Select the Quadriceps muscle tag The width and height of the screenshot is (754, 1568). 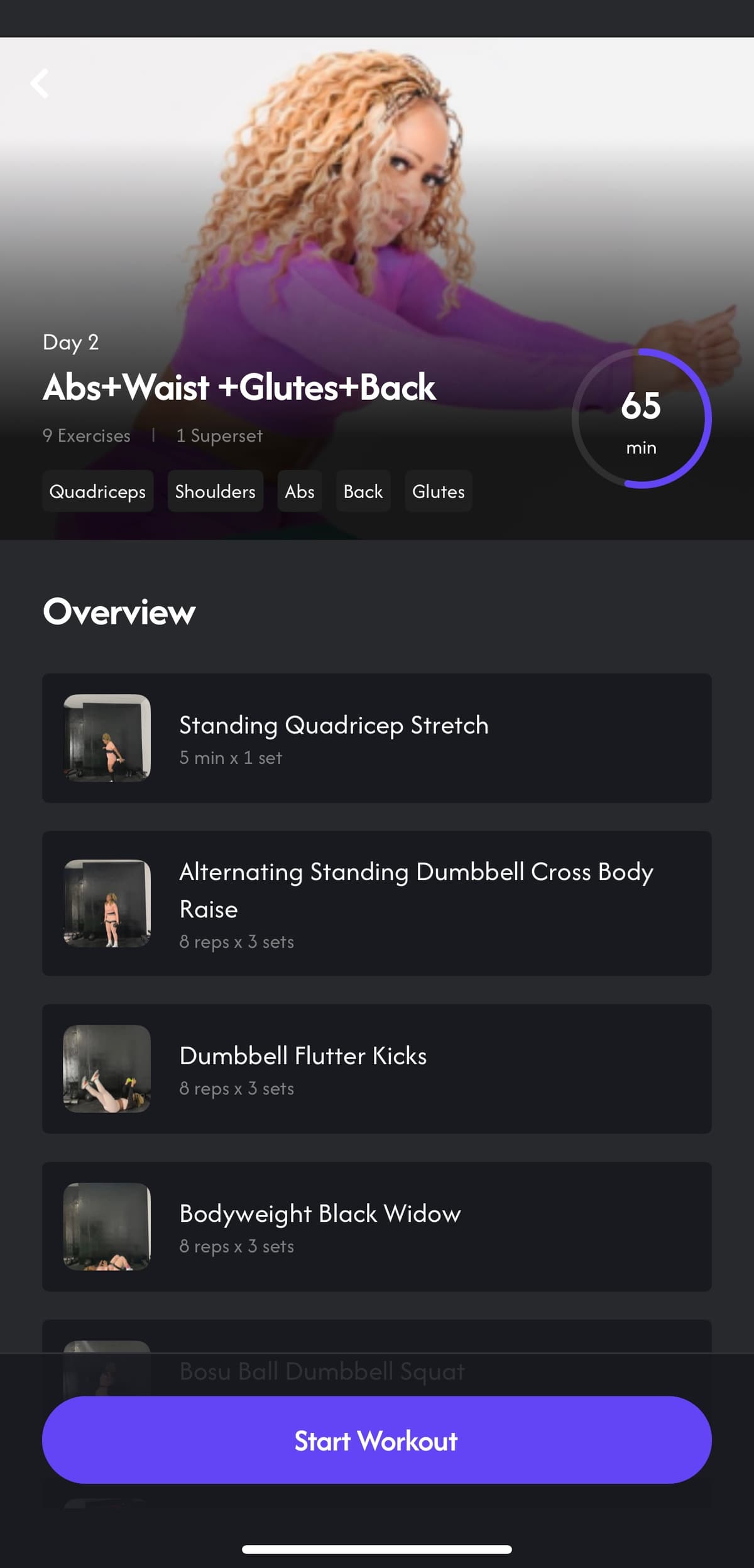97,491
